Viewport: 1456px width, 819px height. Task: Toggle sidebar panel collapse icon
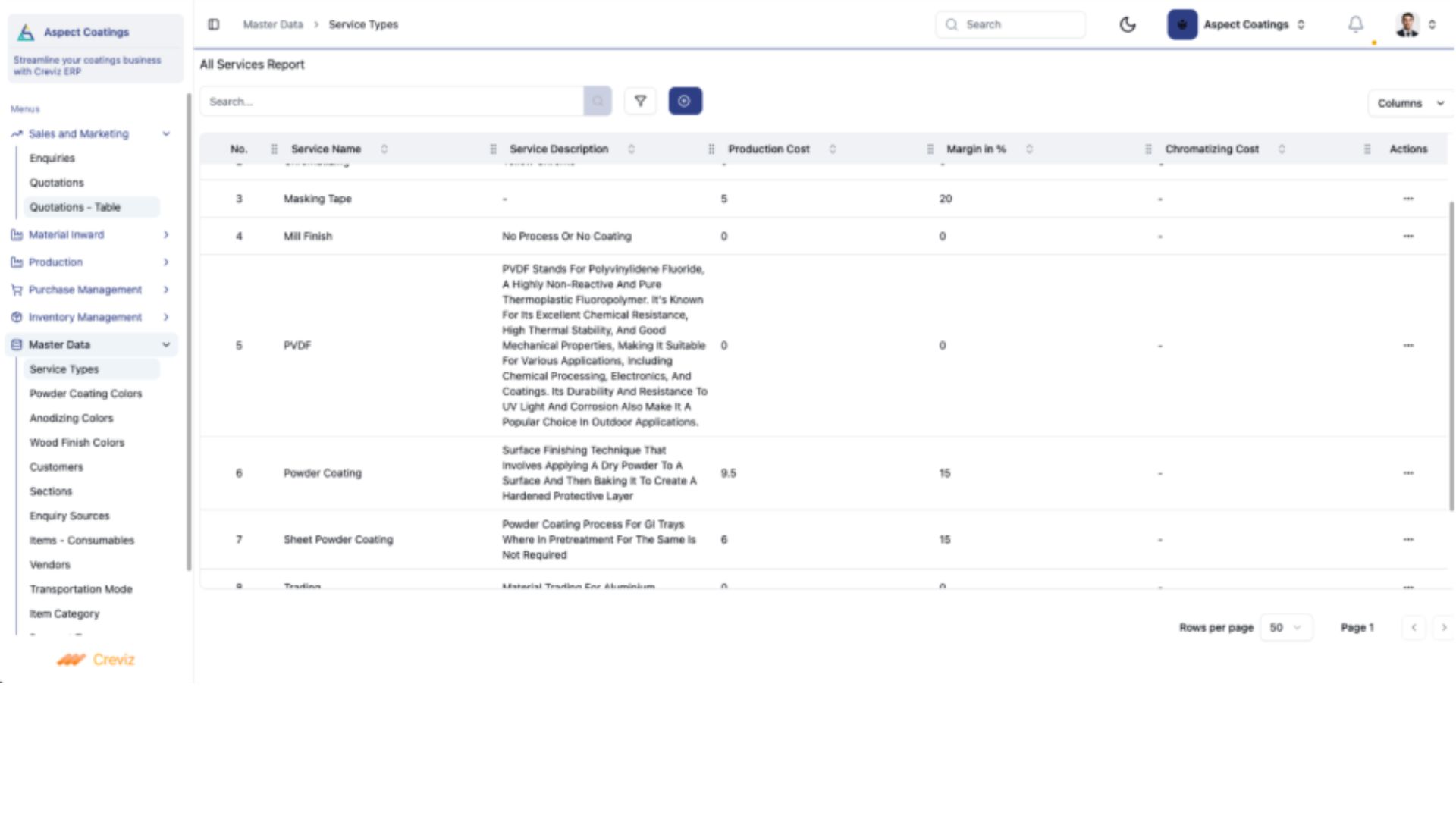coord(214,24)
